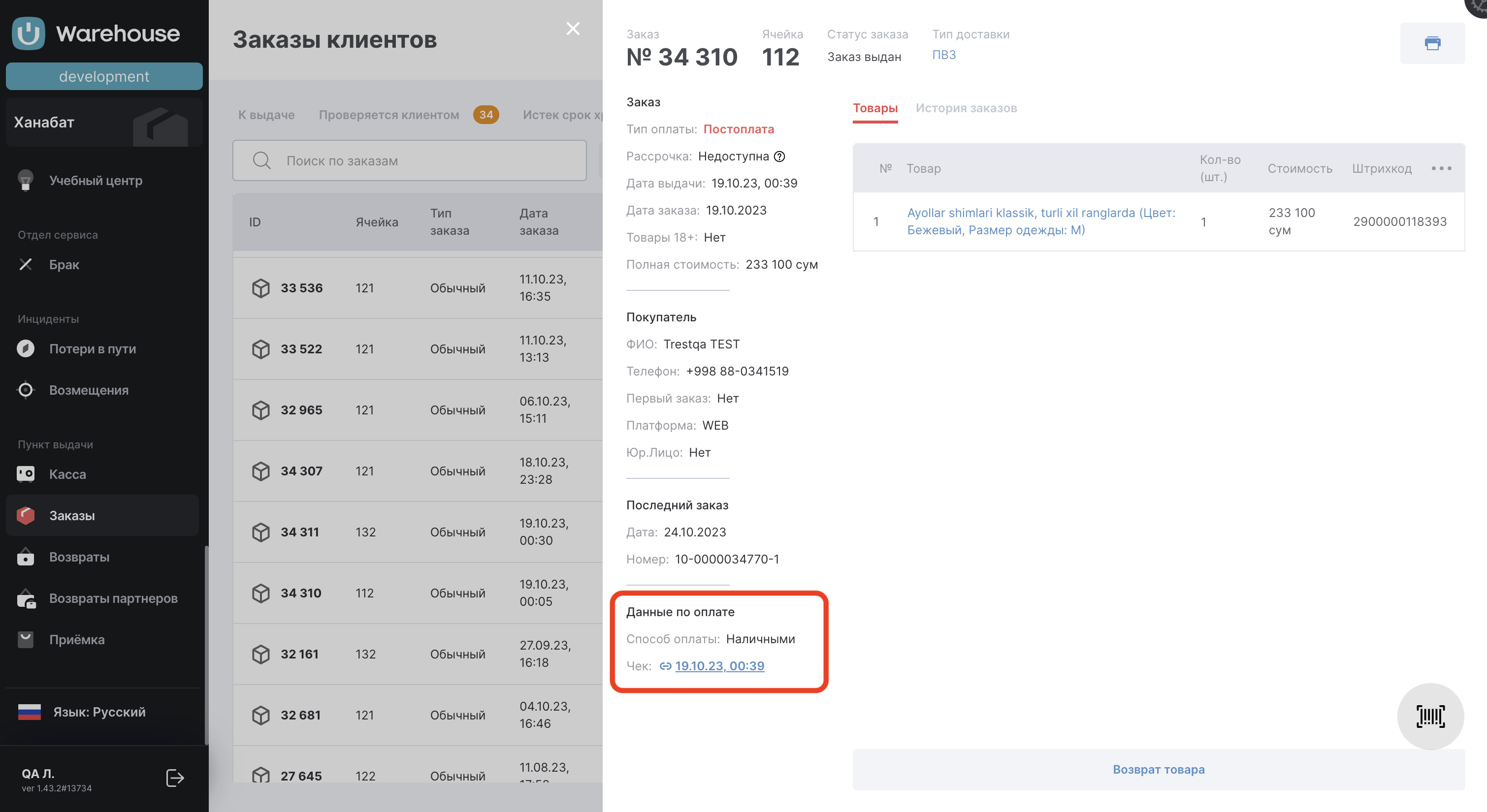The image size is (1487, 812).
Task: Open the Язык: Русский language selector
Action: (98, 712)
